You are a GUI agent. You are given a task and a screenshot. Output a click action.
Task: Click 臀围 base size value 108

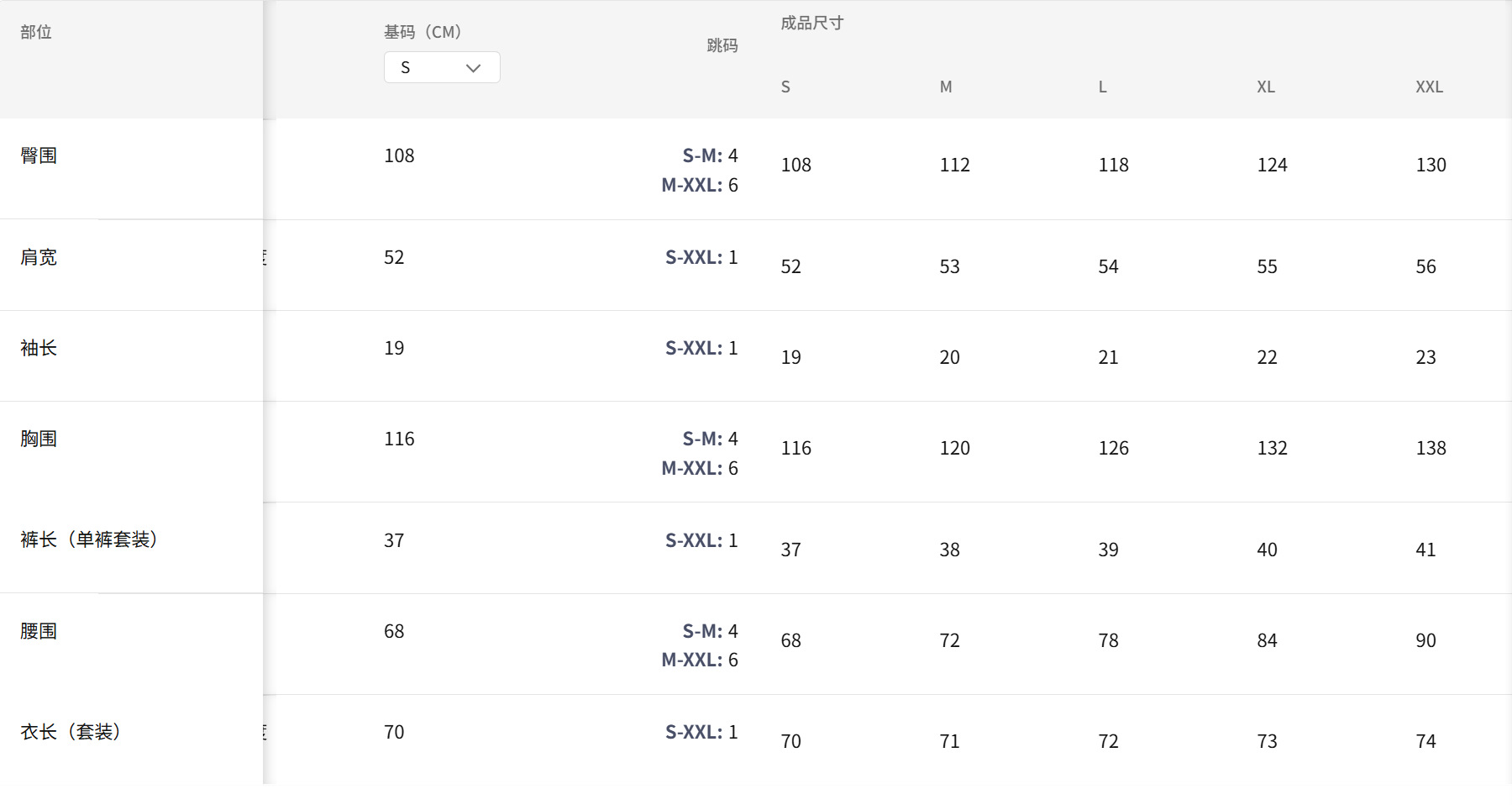399,155
